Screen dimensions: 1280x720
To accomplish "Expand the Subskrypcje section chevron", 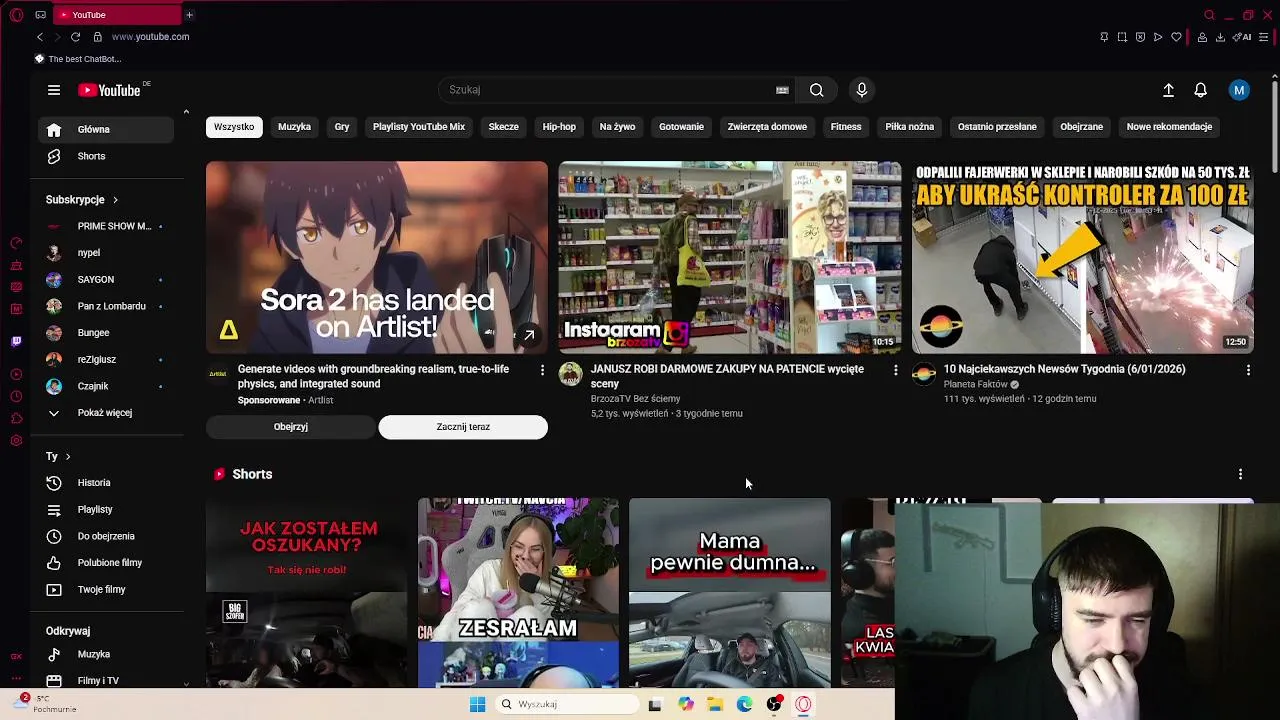I will click(x=115, y=200).
